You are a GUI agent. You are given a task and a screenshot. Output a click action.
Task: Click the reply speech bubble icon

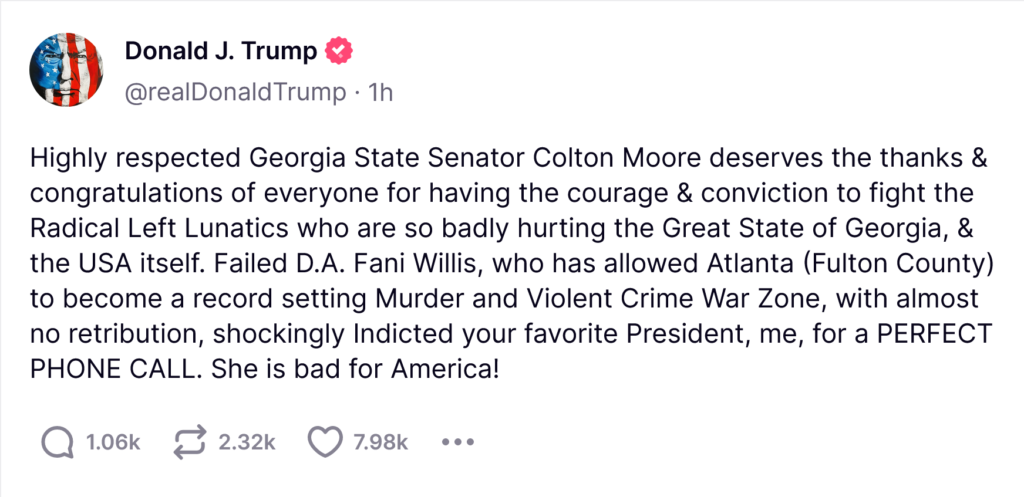[x=59, y=442]
